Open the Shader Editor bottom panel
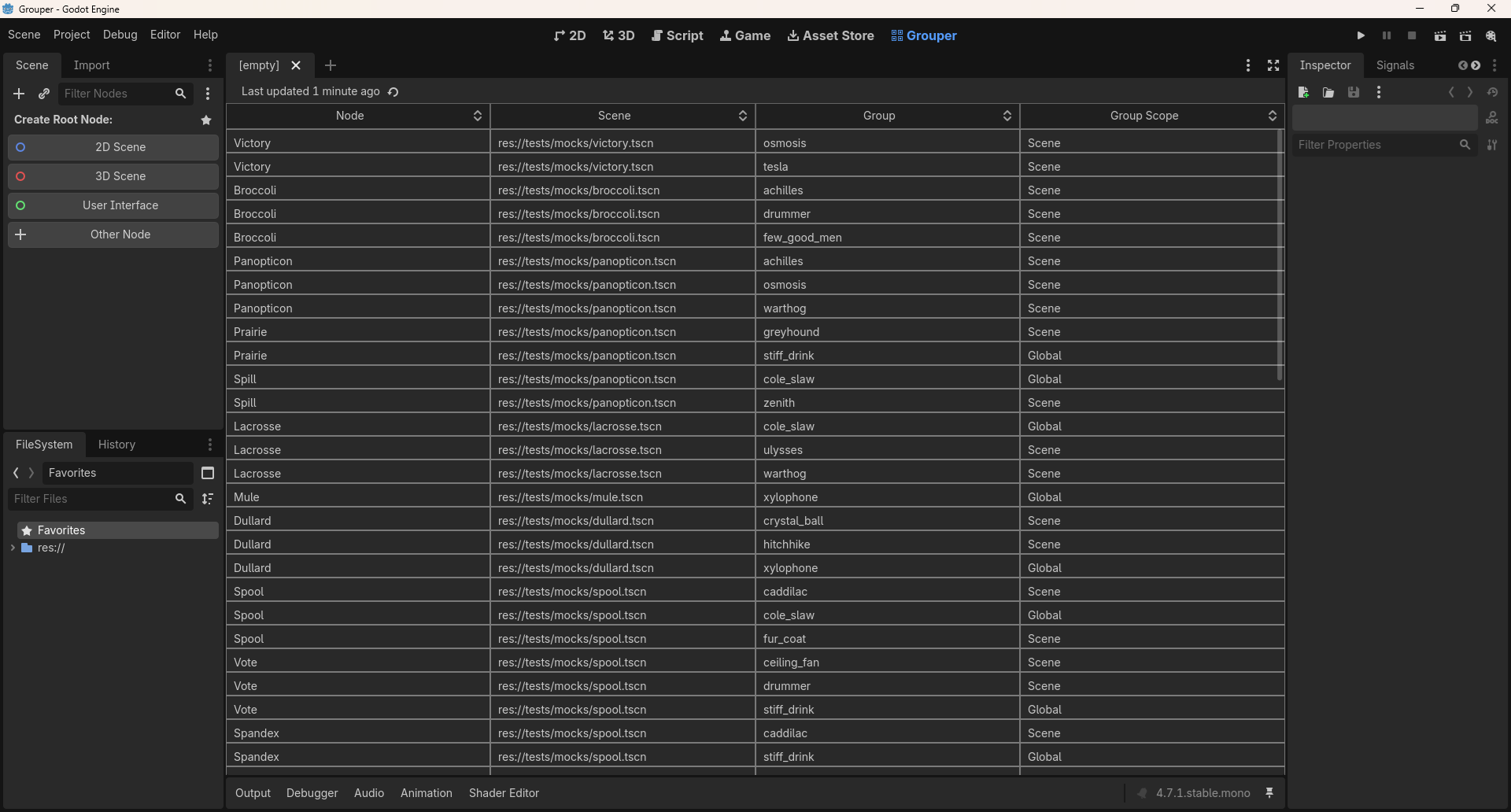Image resolution: width=1511 pixels, height=812 pixels. (x=504, y=793)
